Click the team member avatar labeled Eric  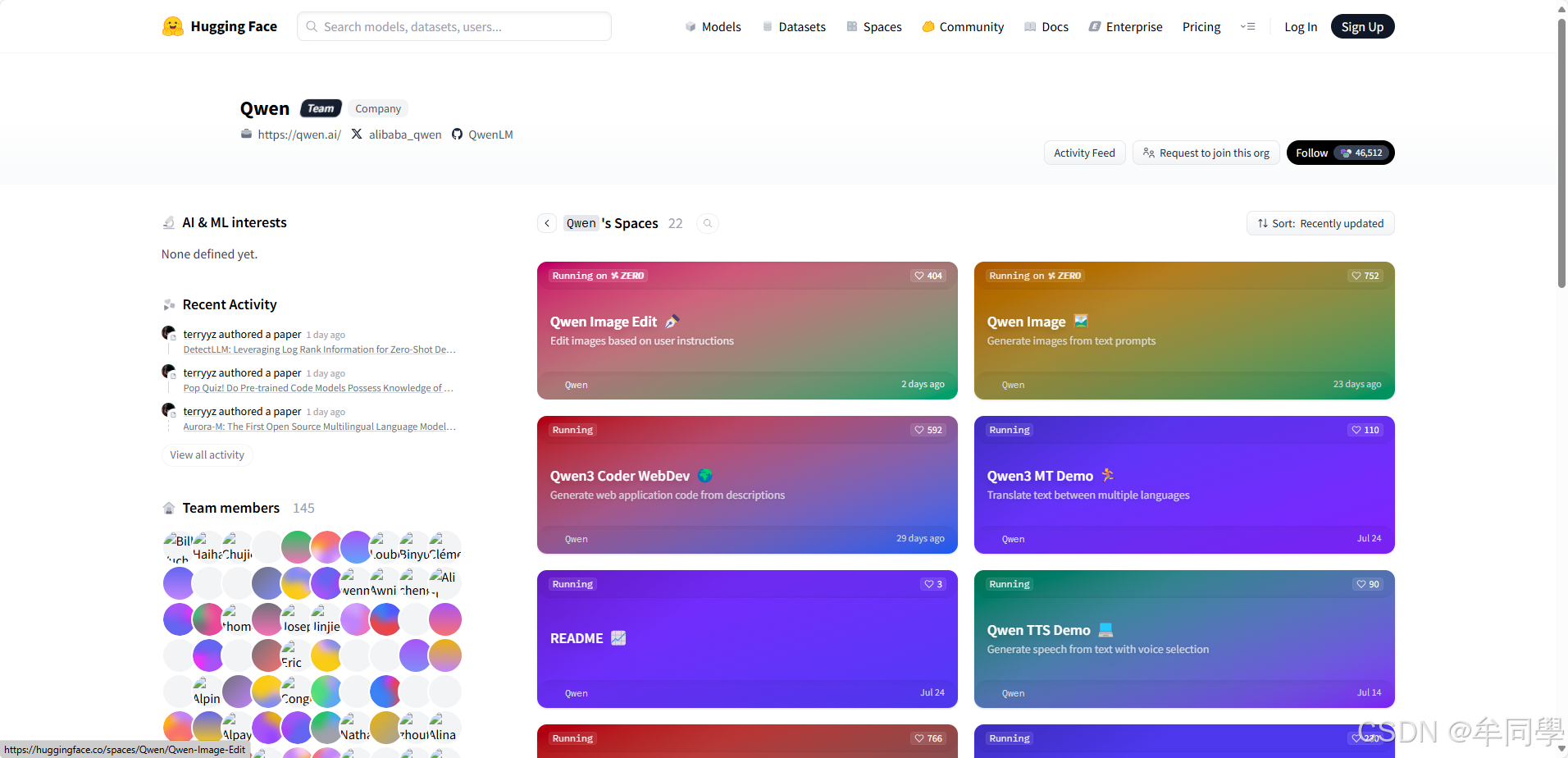(x=297, y=655)
